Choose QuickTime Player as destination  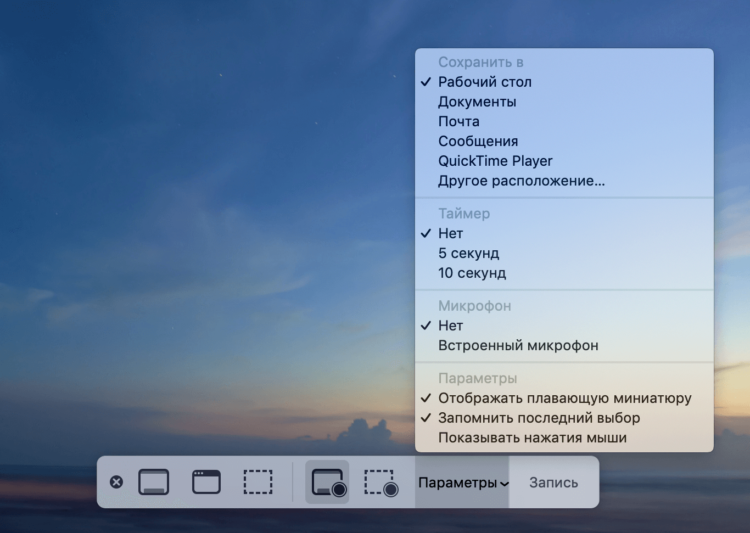tap(564, 161)
